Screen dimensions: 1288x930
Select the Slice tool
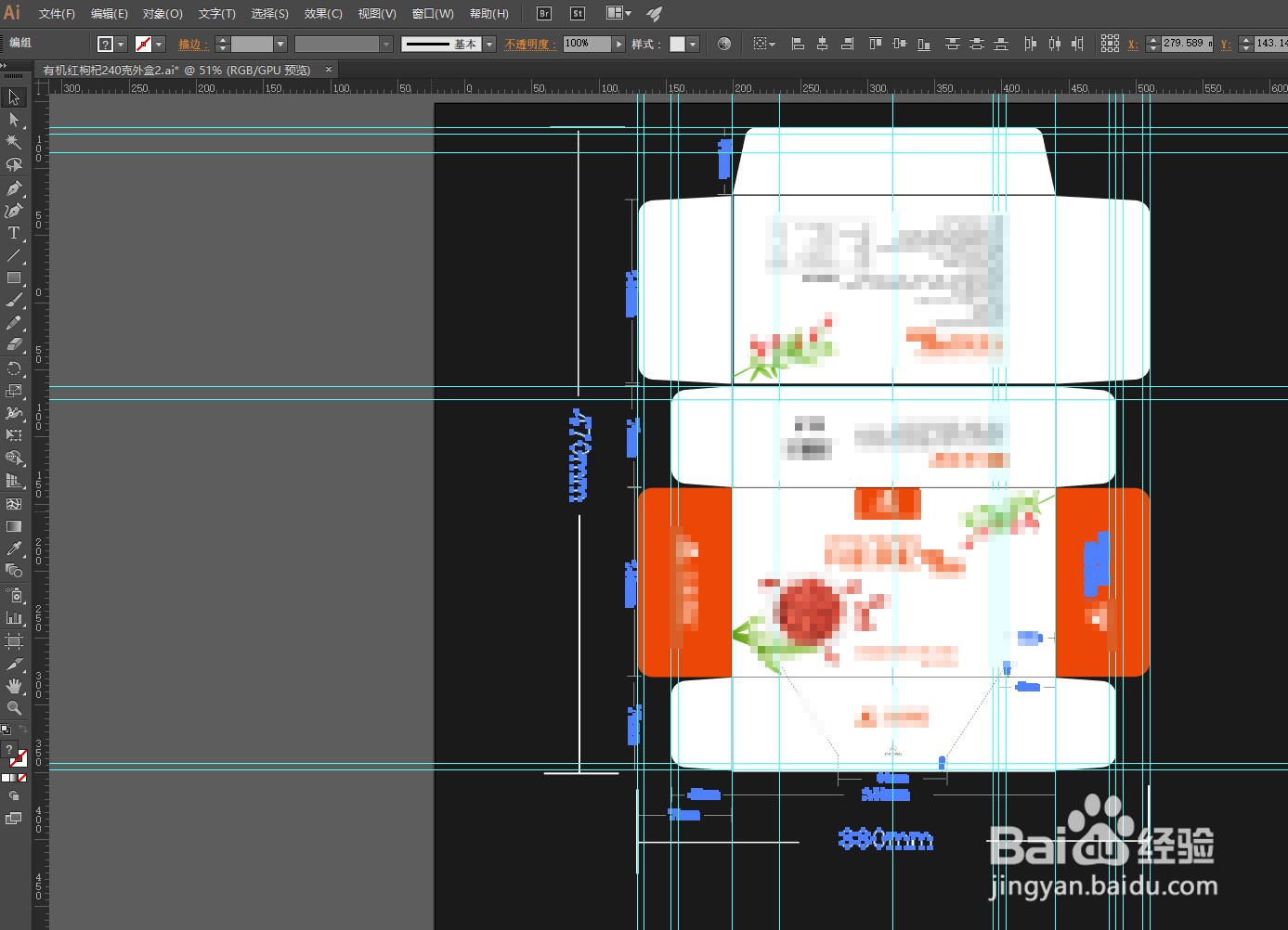point(14,665)
